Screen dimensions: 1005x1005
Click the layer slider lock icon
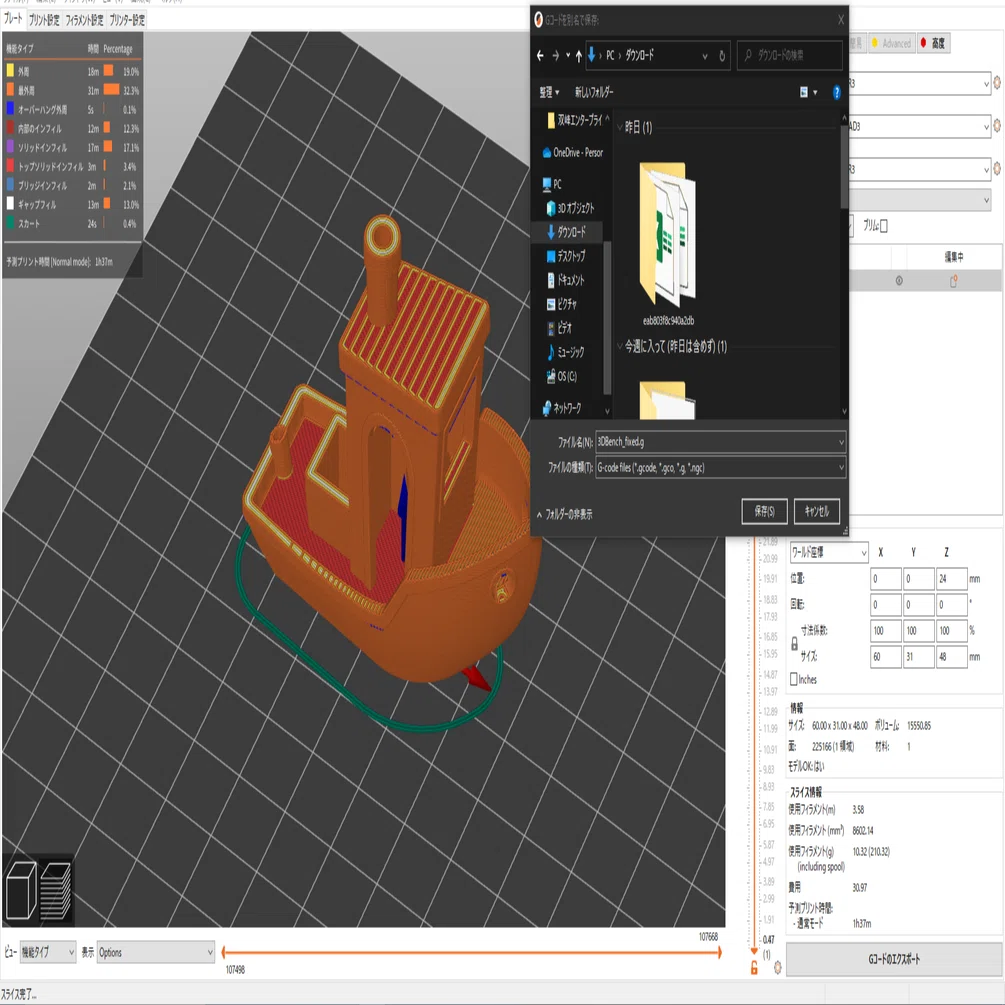point(754,968)
